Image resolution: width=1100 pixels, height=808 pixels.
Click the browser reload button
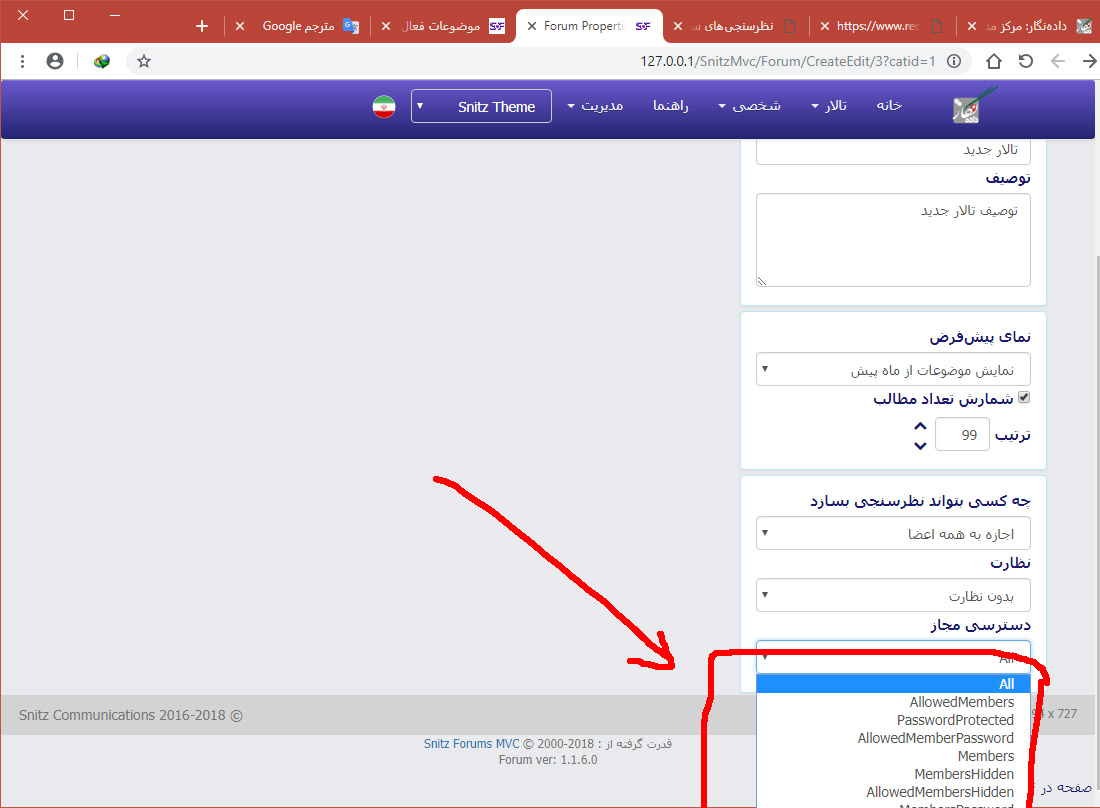[1025, 61]
